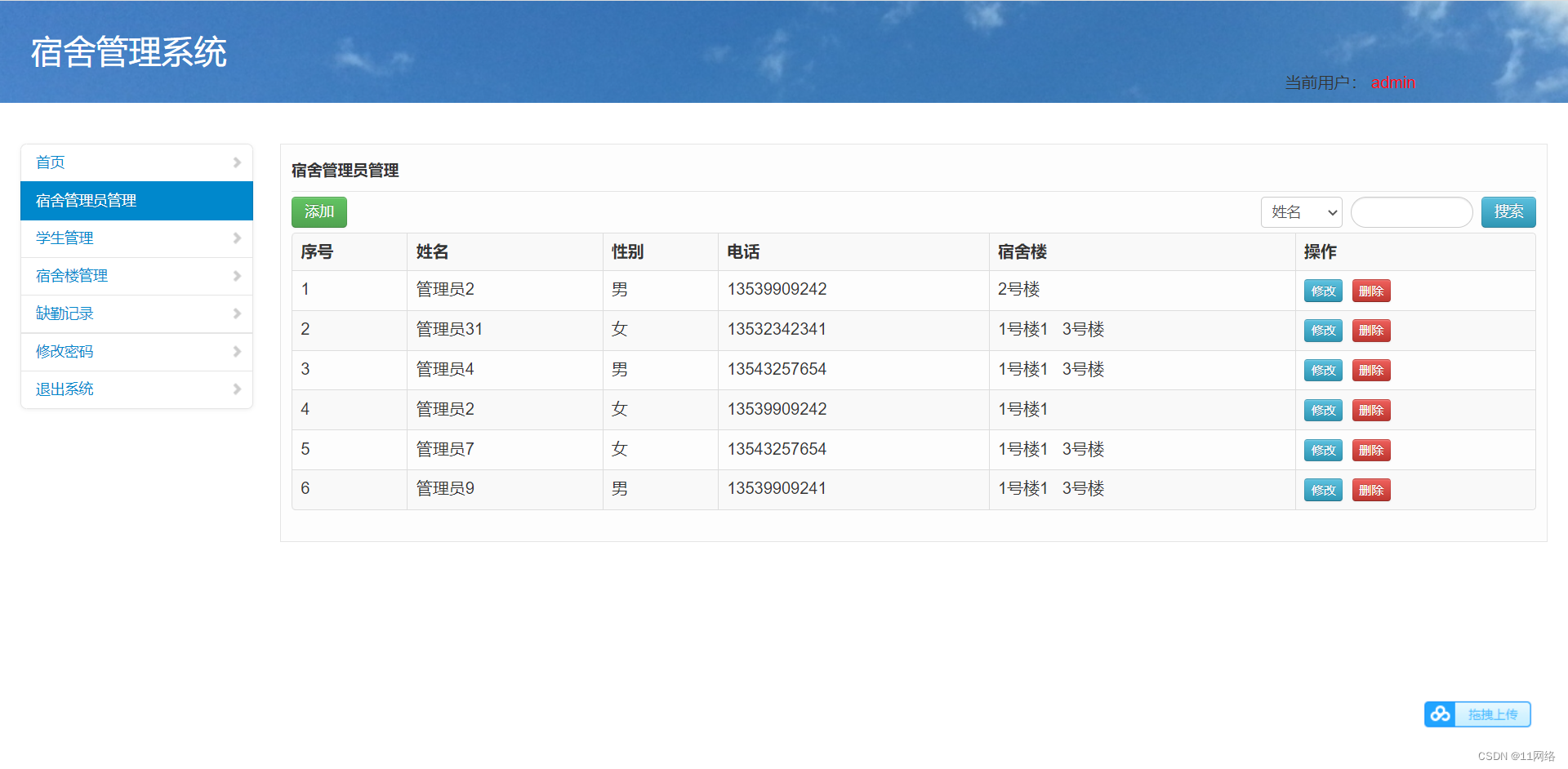
Task: Delete the 管理员9 row
Action: coord(1371,491)
